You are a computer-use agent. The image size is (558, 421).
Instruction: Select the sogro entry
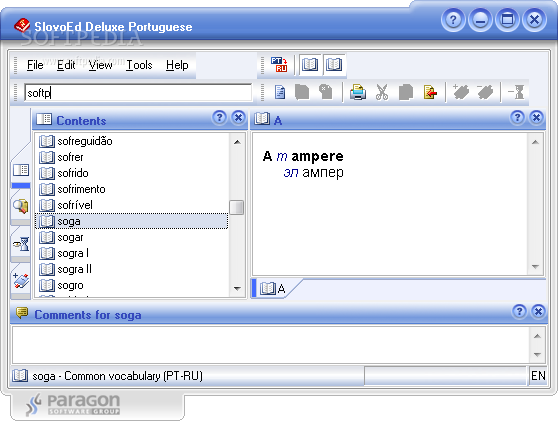click(131, 285)
